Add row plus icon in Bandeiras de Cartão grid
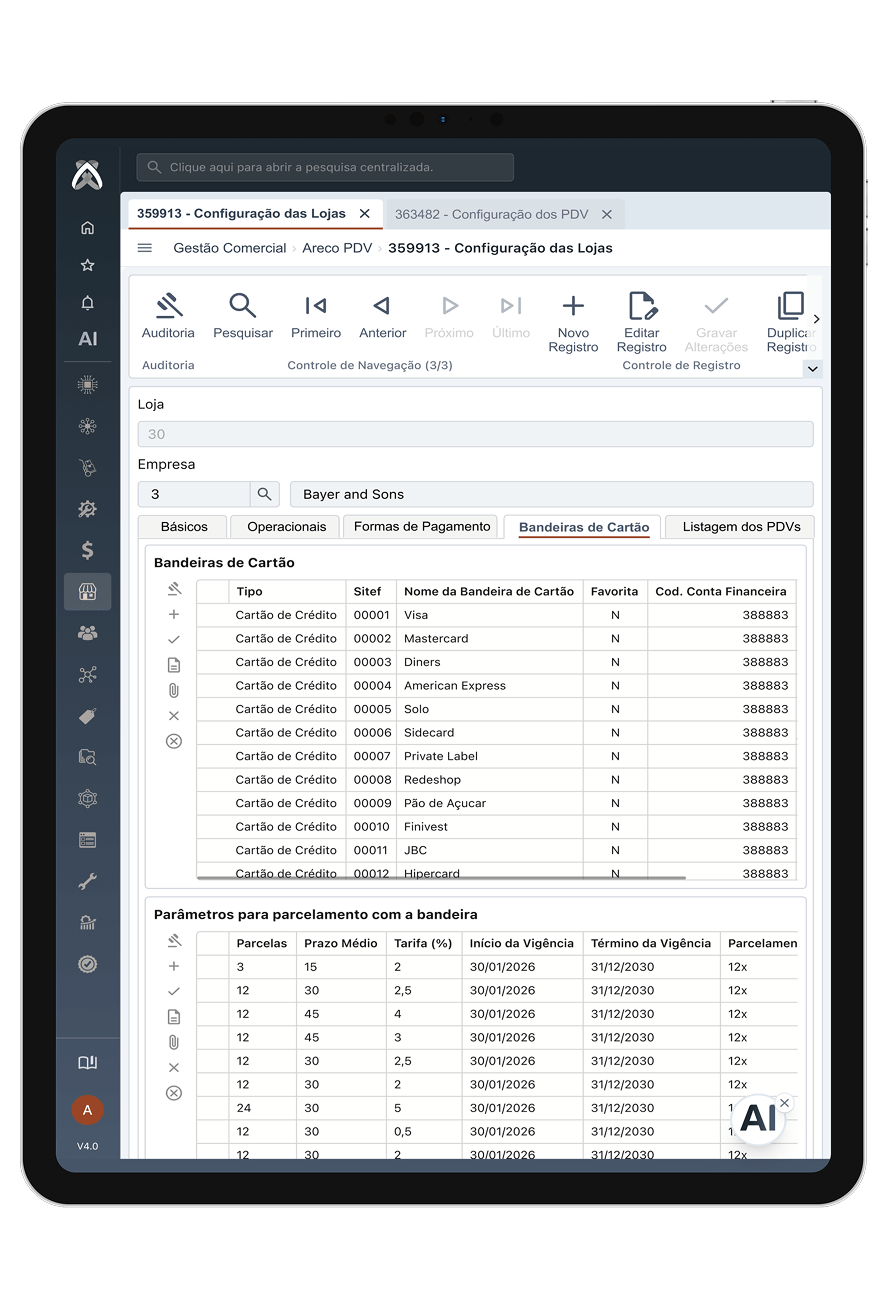 (174, 614)
